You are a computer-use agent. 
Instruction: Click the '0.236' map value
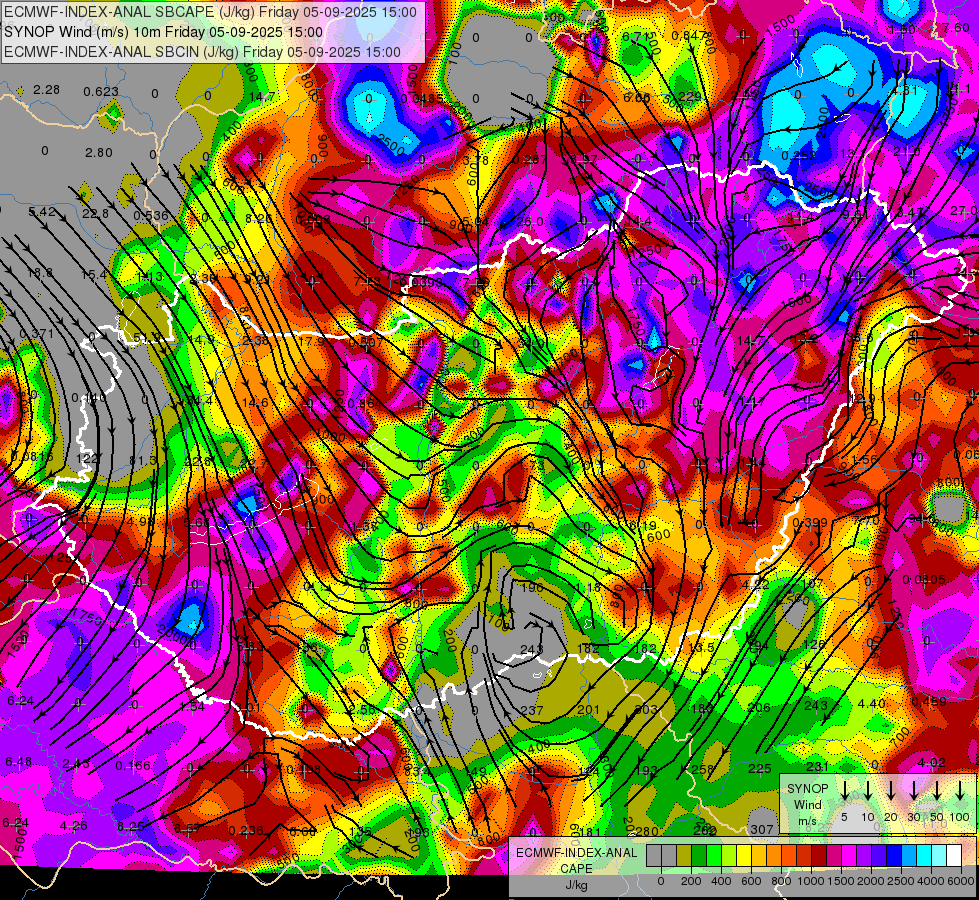click(x=245, y=831)
